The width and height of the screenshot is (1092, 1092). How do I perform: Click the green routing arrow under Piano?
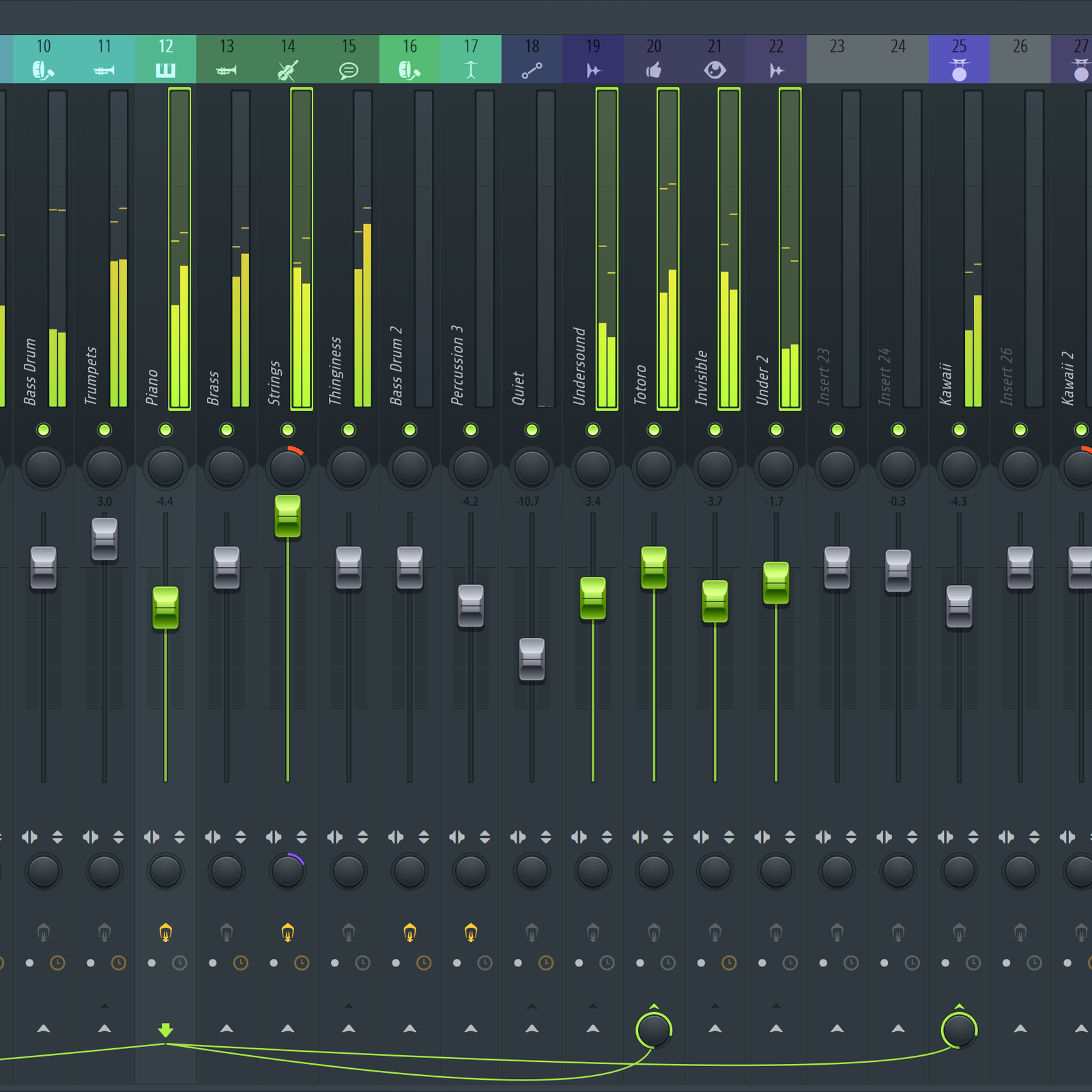tap(165, 1030)
